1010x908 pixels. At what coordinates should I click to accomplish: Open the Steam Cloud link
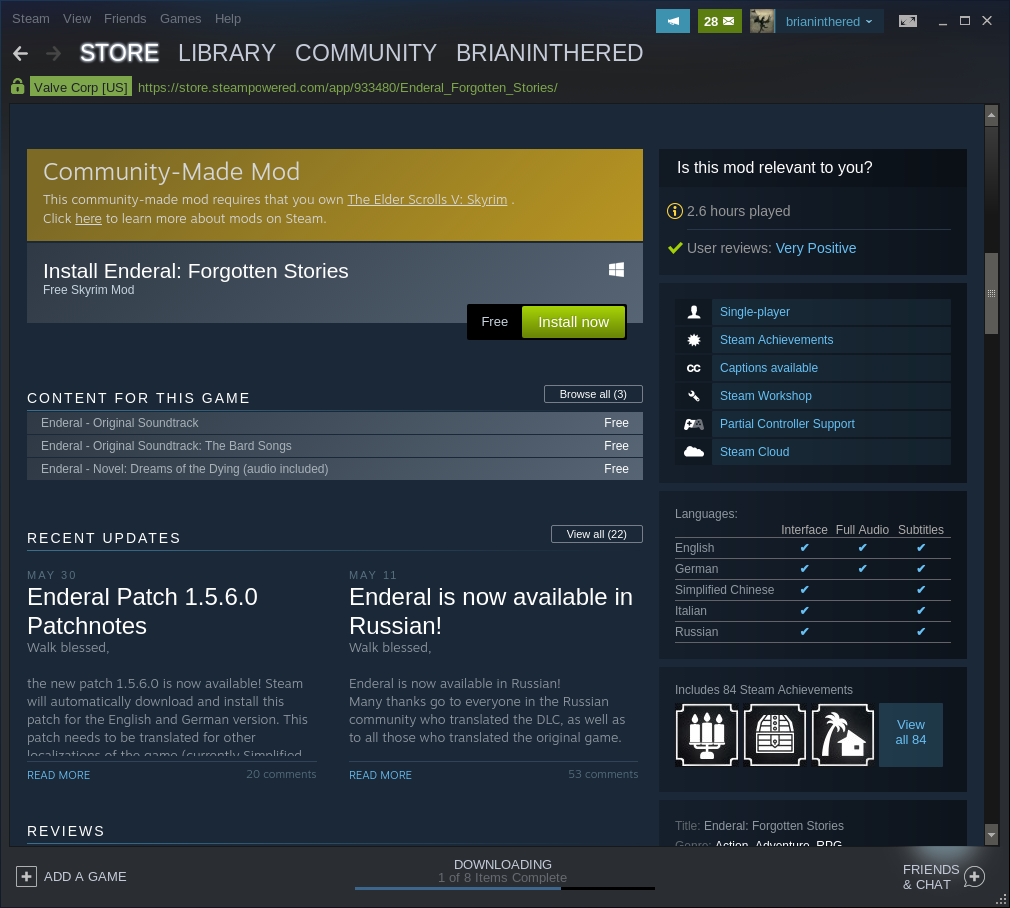tap(754, 452)
